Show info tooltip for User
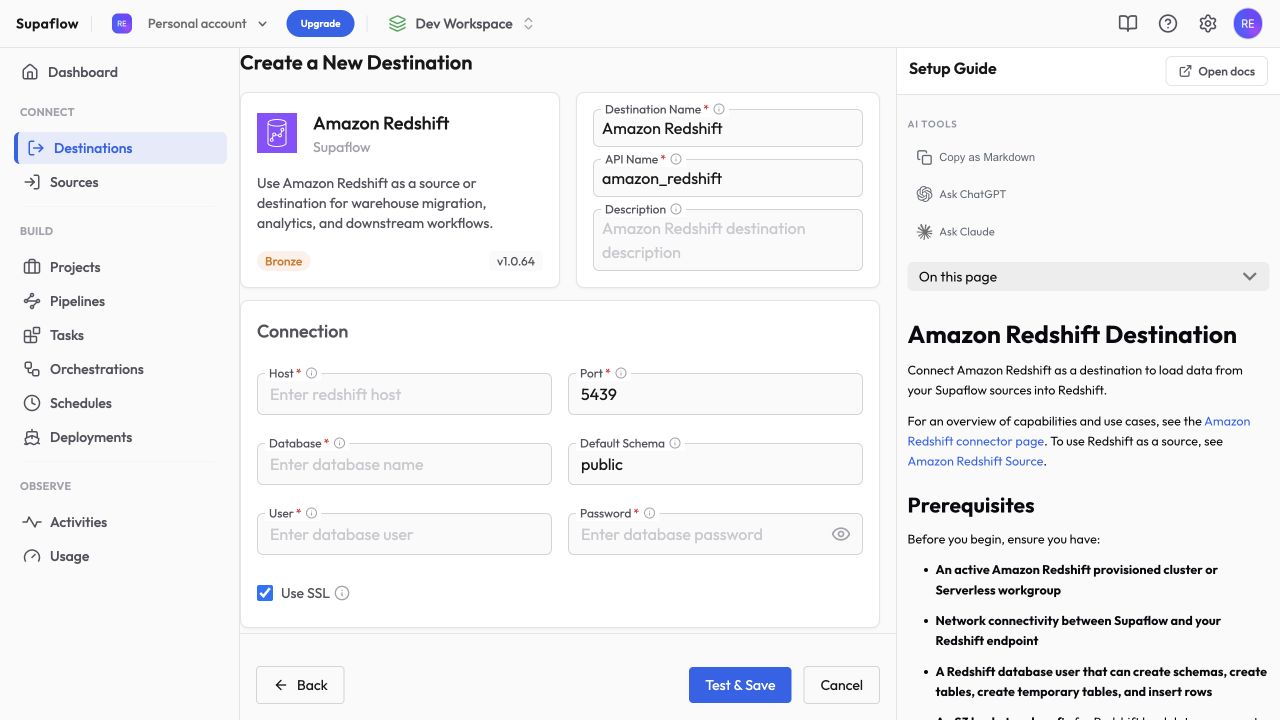Viewport: 1280px width, 720px height. tap(311, 513)
